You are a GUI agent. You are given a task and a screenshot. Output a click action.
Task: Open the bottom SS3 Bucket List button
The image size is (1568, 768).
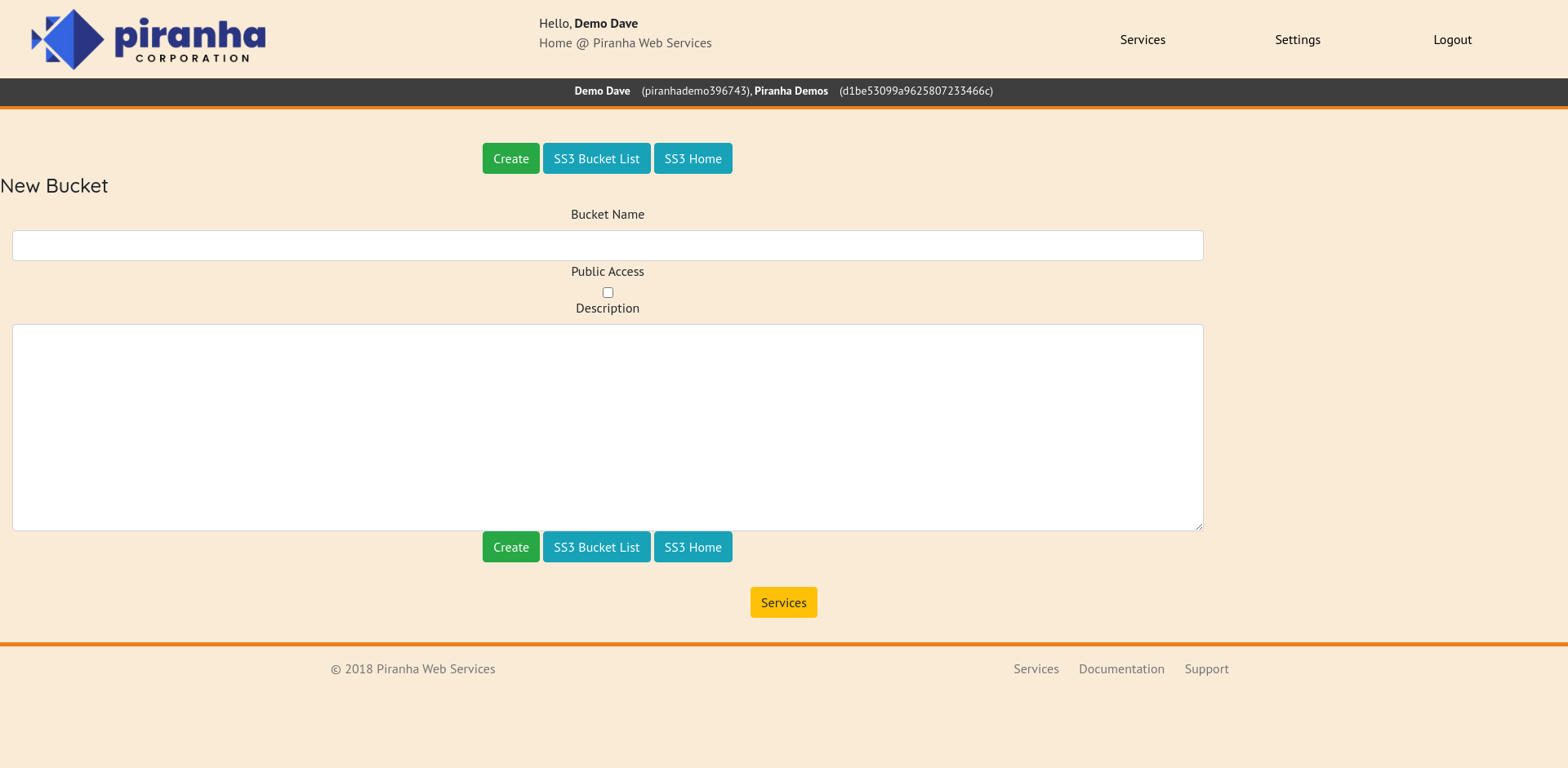pyautogui.click(x=596, y=547)
